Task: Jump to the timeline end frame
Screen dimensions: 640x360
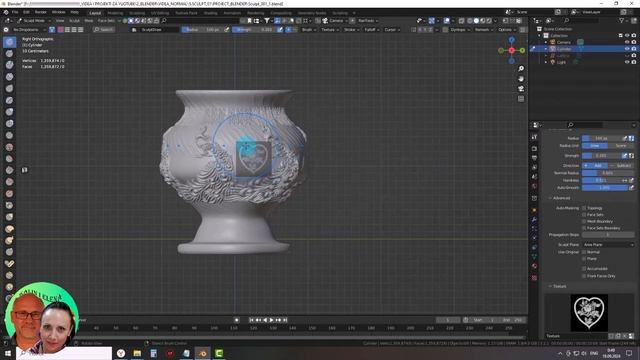Action: (x=285, y=320)
